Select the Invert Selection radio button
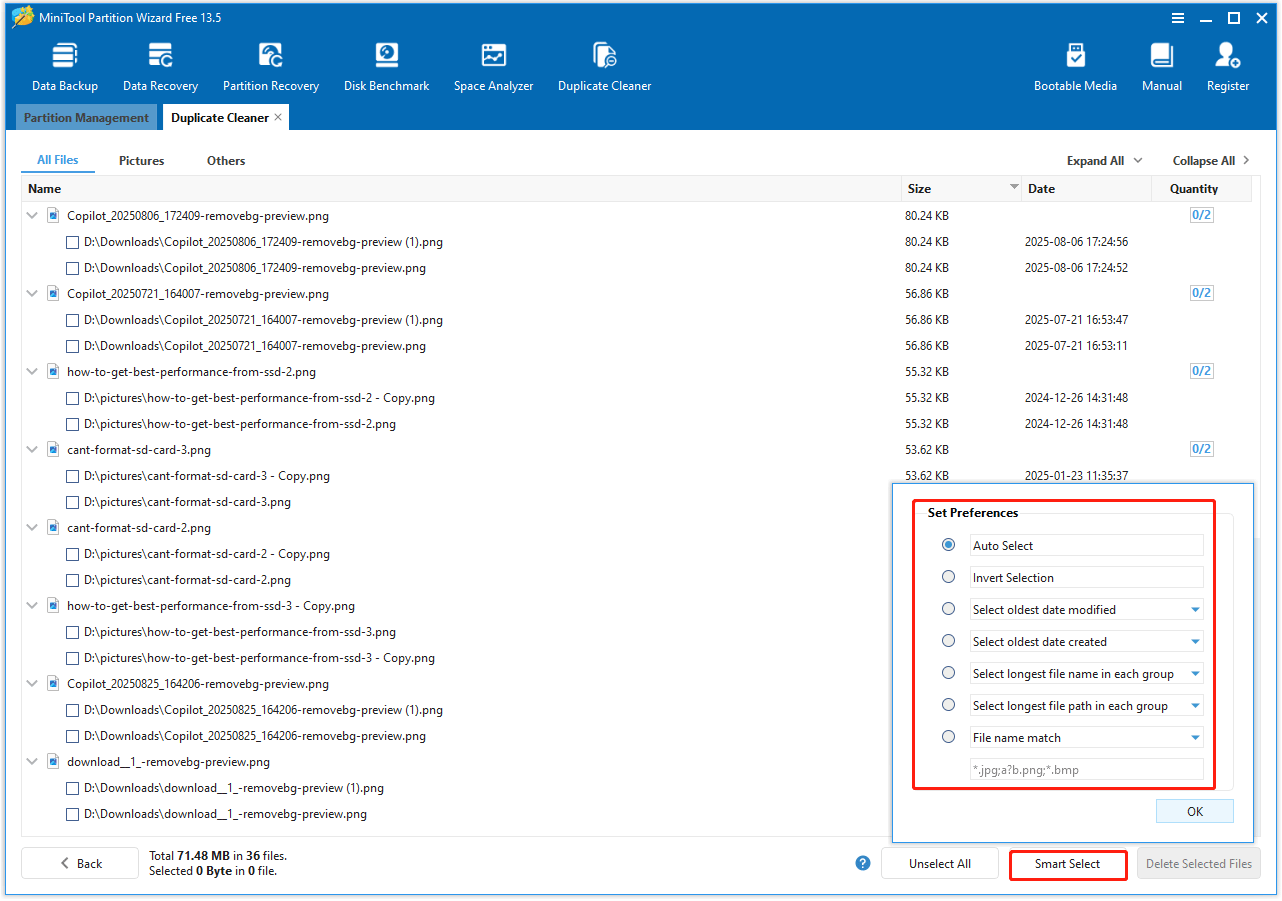 pyautogui.click(x=948, y=576)
